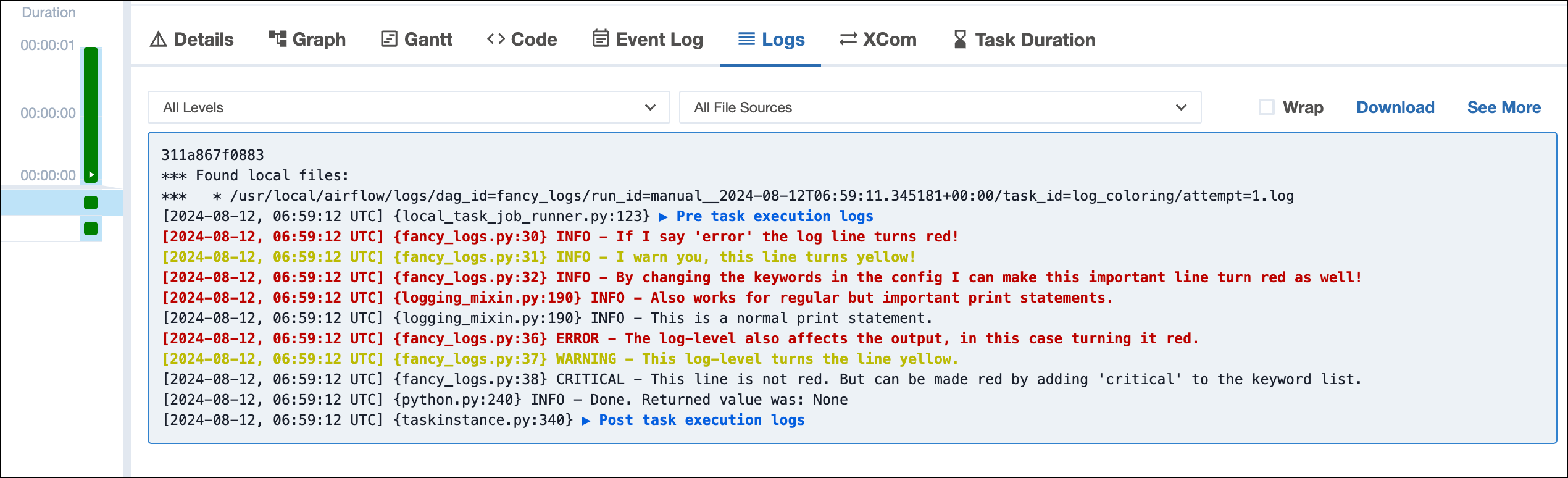The height and width of the screenshot is (478, 1568).
Task: Click the See More link
Action: tap(1504, 107)
